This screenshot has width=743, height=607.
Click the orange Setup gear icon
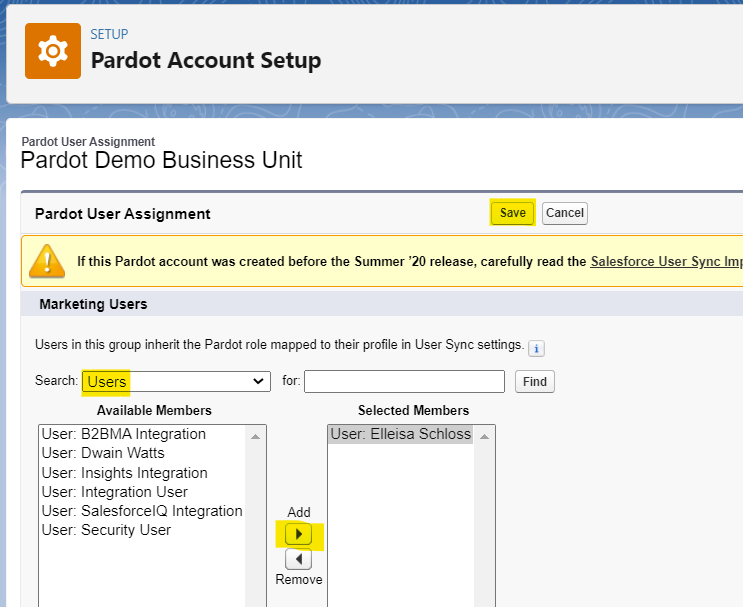[x=53, y=51]
